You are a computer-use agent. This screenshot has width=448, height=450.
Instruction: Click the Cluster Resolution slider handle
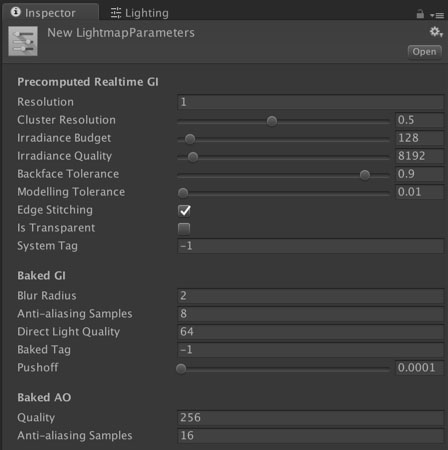(x=272, y=121)
